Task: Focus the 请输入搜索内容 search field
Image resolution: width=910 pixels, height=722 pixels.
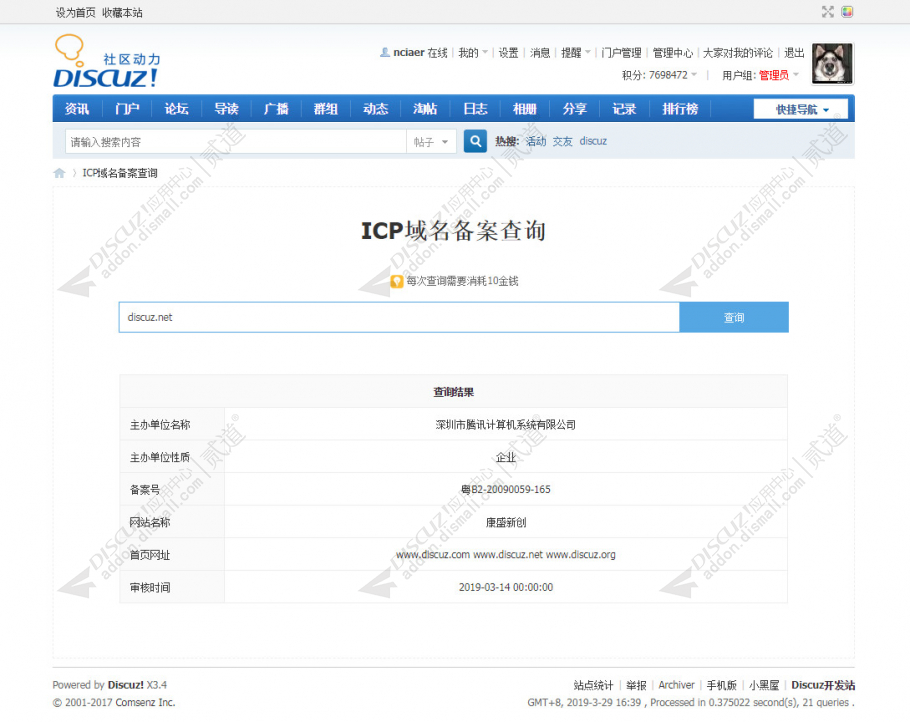Action: [x=236, y=142]
